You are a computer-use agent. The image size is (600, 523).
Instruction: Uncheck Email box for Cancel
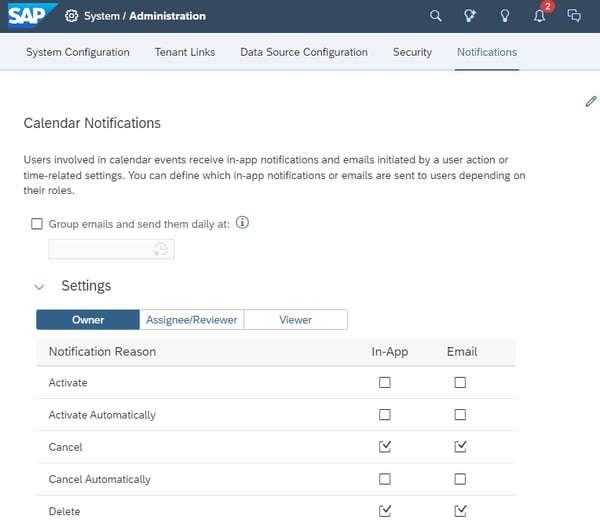[x=460, y=446]
